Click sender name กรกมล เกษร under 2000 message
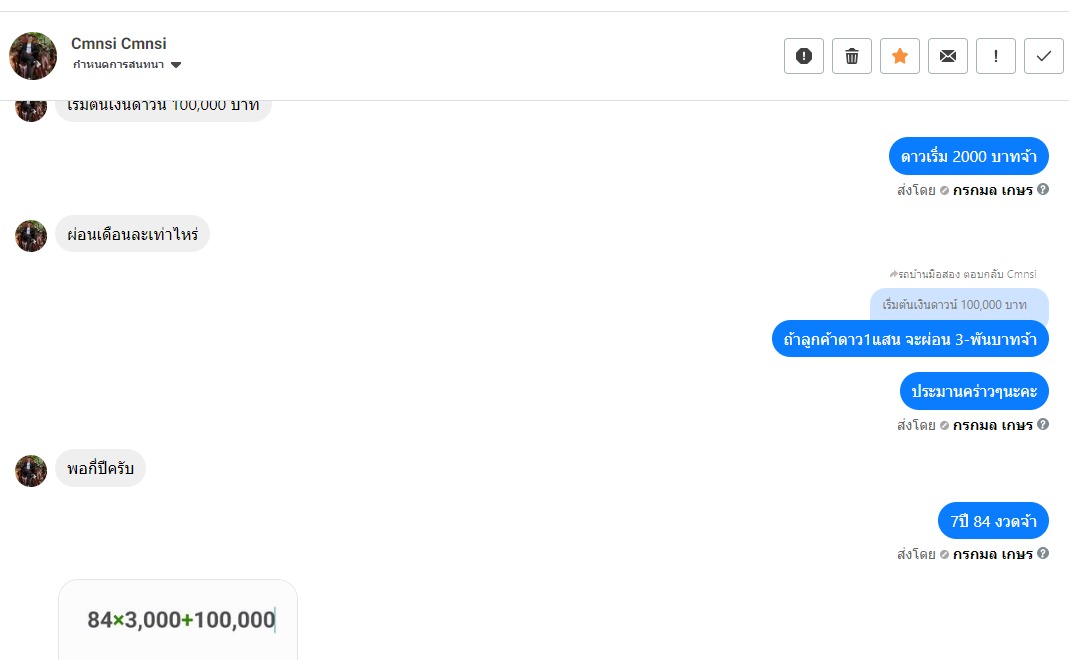The height and width of the screenshot is (660, 1069). coord(992,189)
